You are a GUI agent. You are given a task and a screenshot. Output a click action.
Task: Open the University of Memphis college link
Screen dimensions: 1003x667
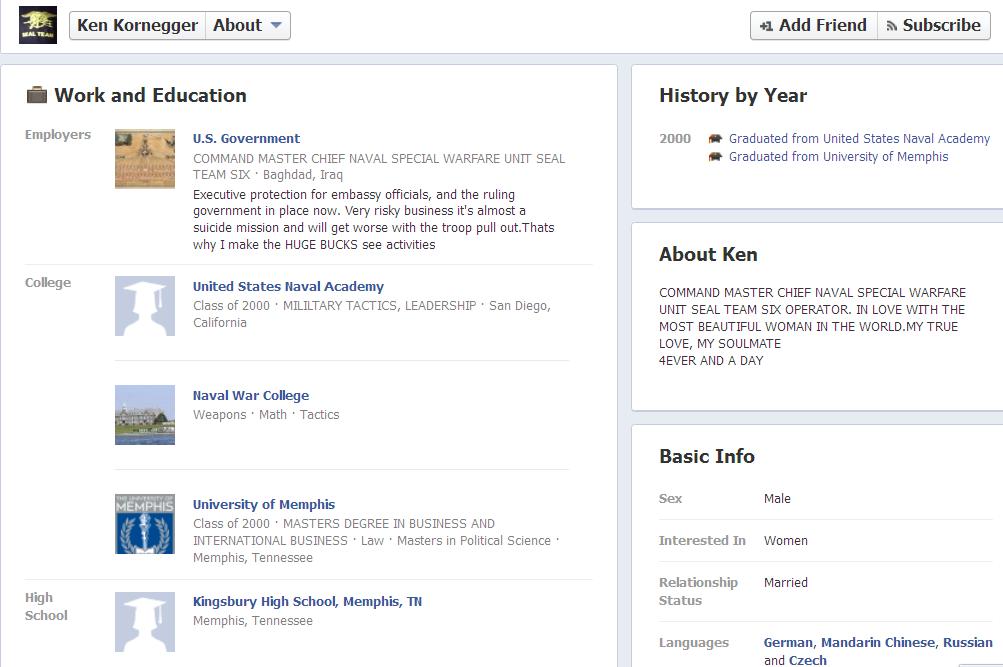[x=264, y=505]
